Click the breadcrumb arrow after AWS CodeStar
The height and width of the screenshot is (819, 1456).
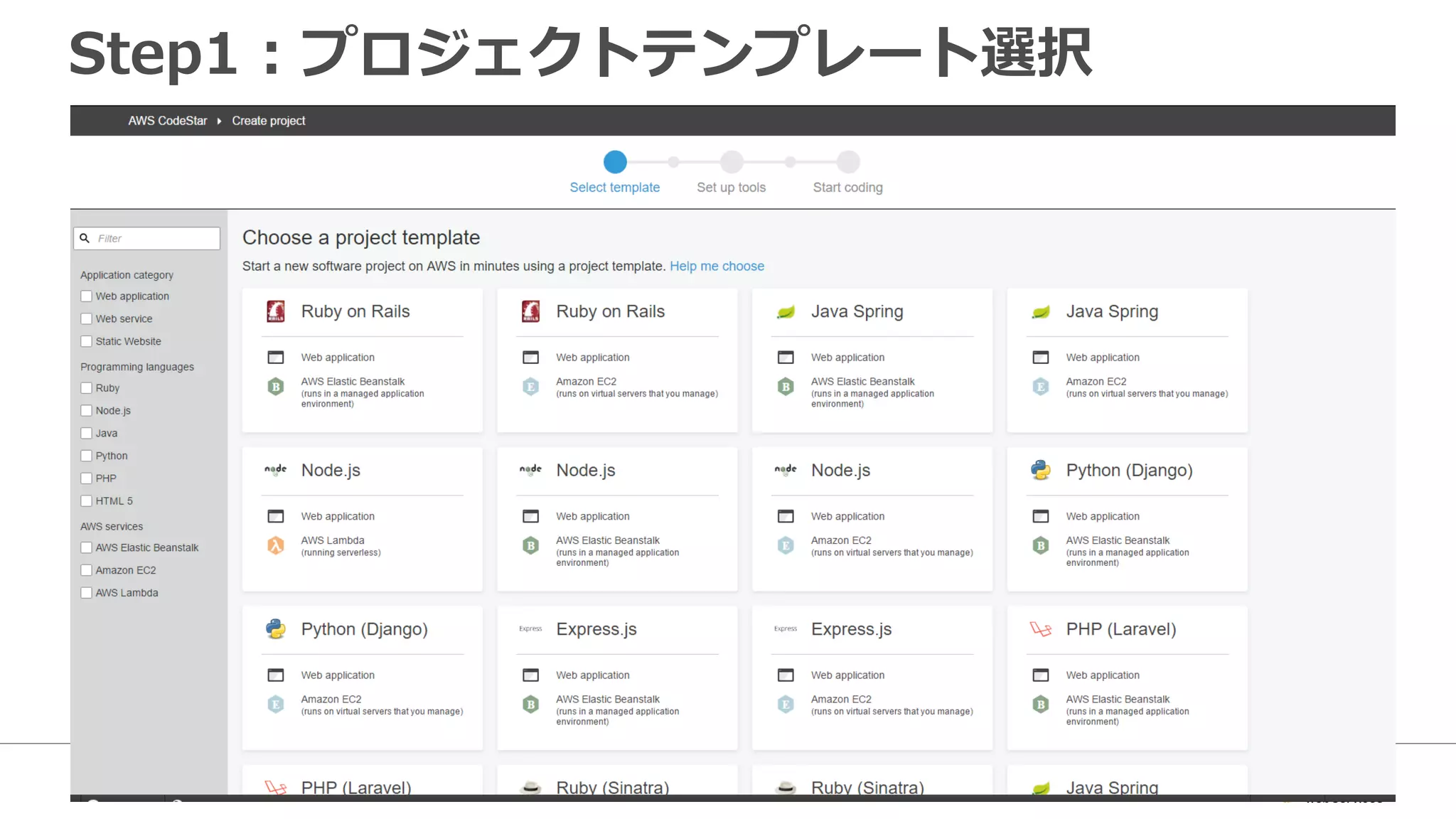pyautogui.click(x=219, y=121)
